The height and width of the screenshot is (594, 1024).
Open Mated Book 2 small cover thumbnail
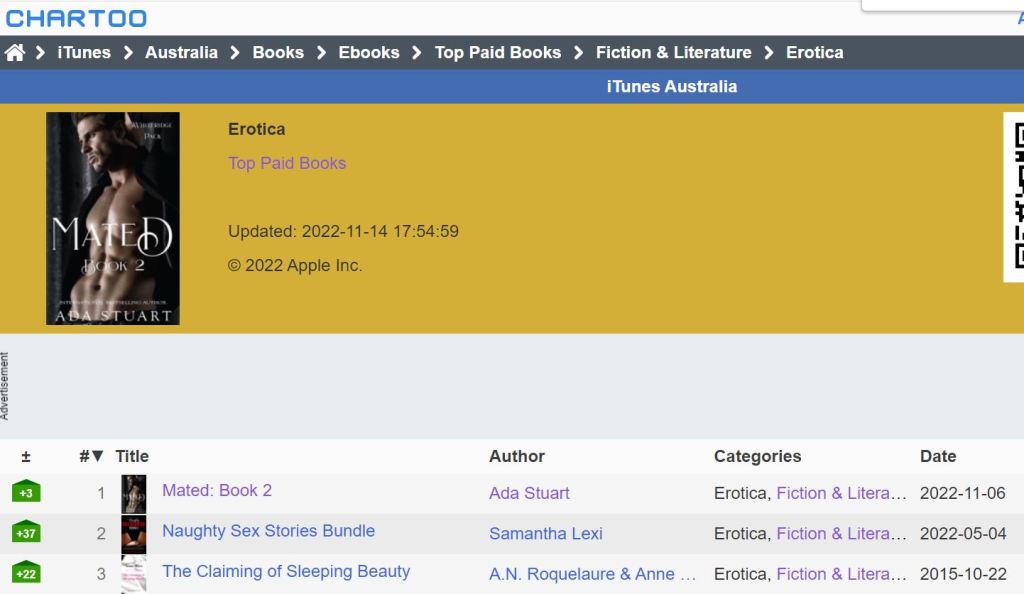click(133, 493)
